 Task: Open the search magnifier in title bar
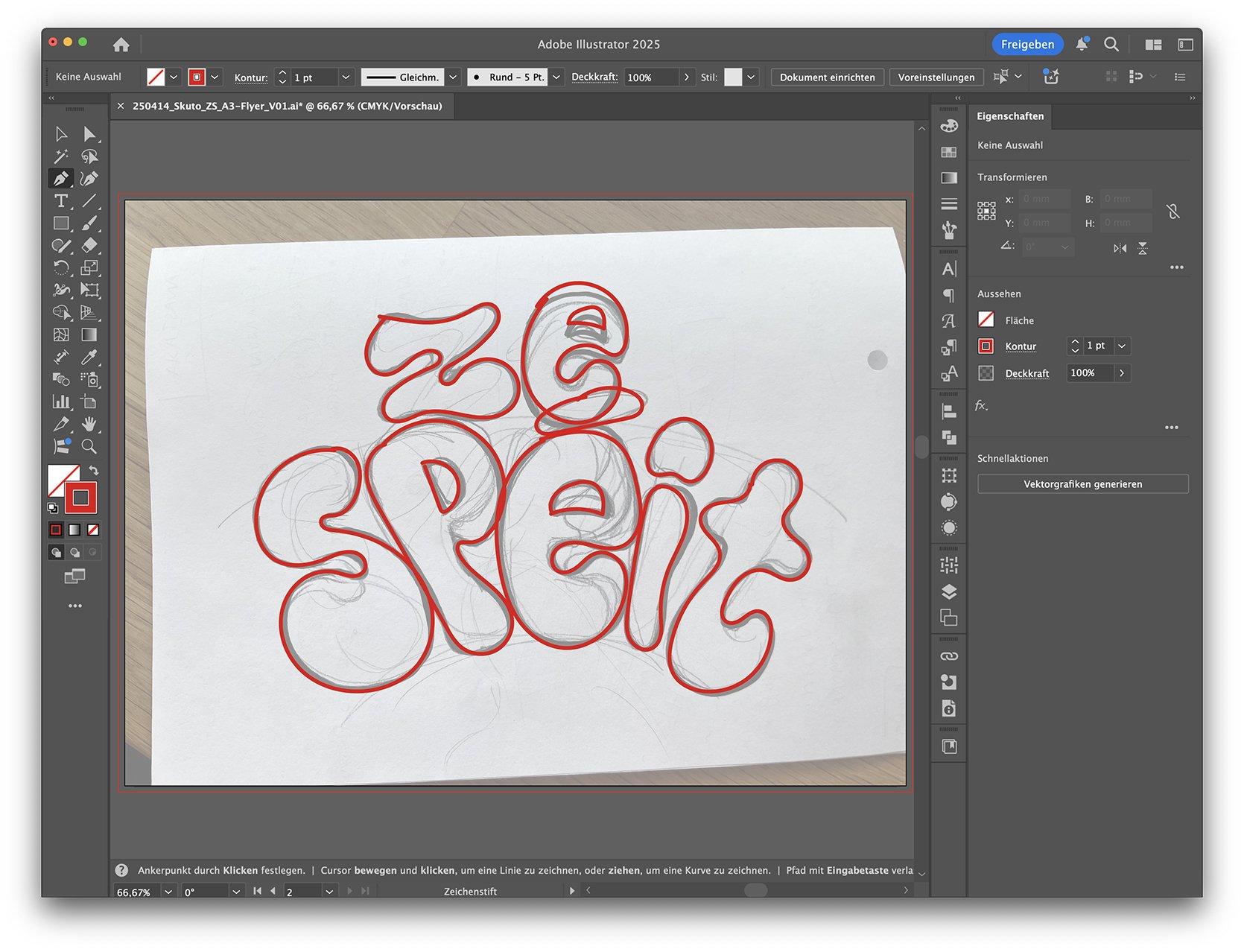tap(1111, 45)
